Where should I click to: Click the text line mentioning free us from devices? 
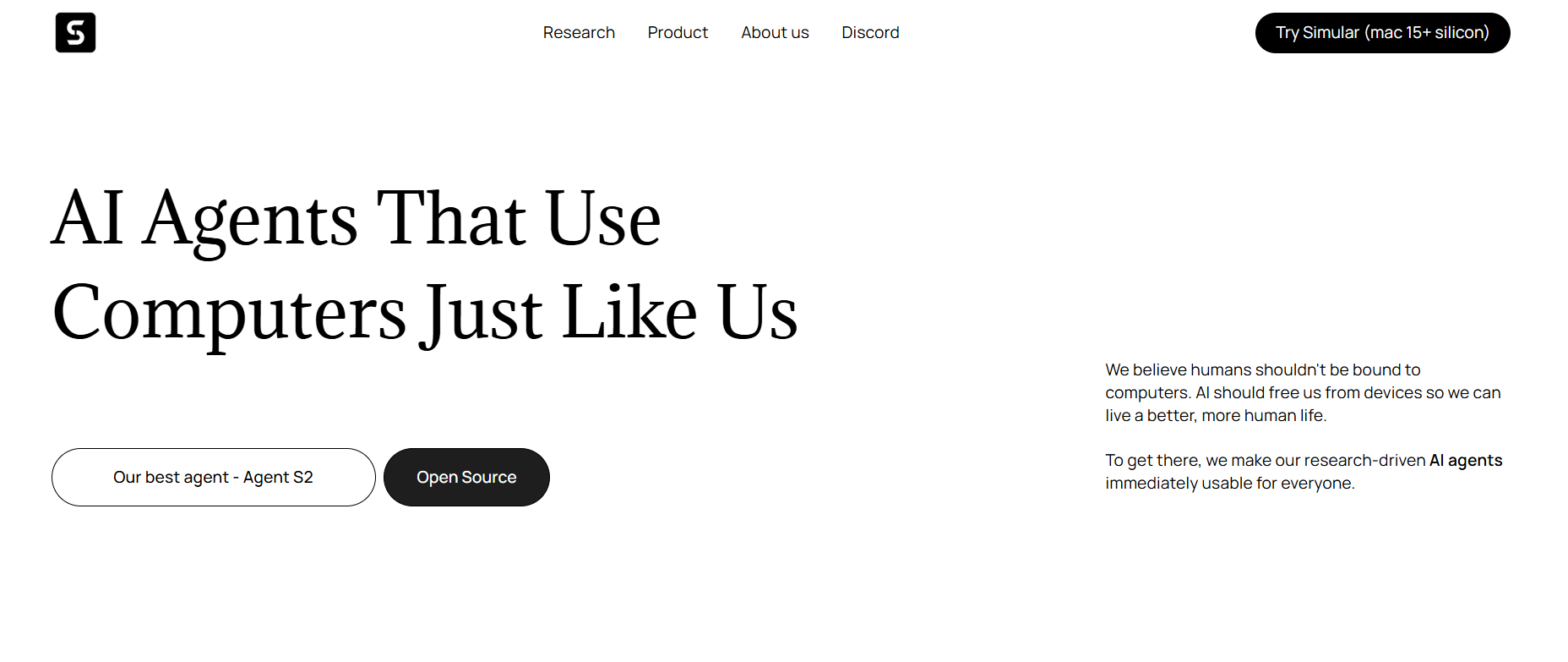pos(1302,393)
